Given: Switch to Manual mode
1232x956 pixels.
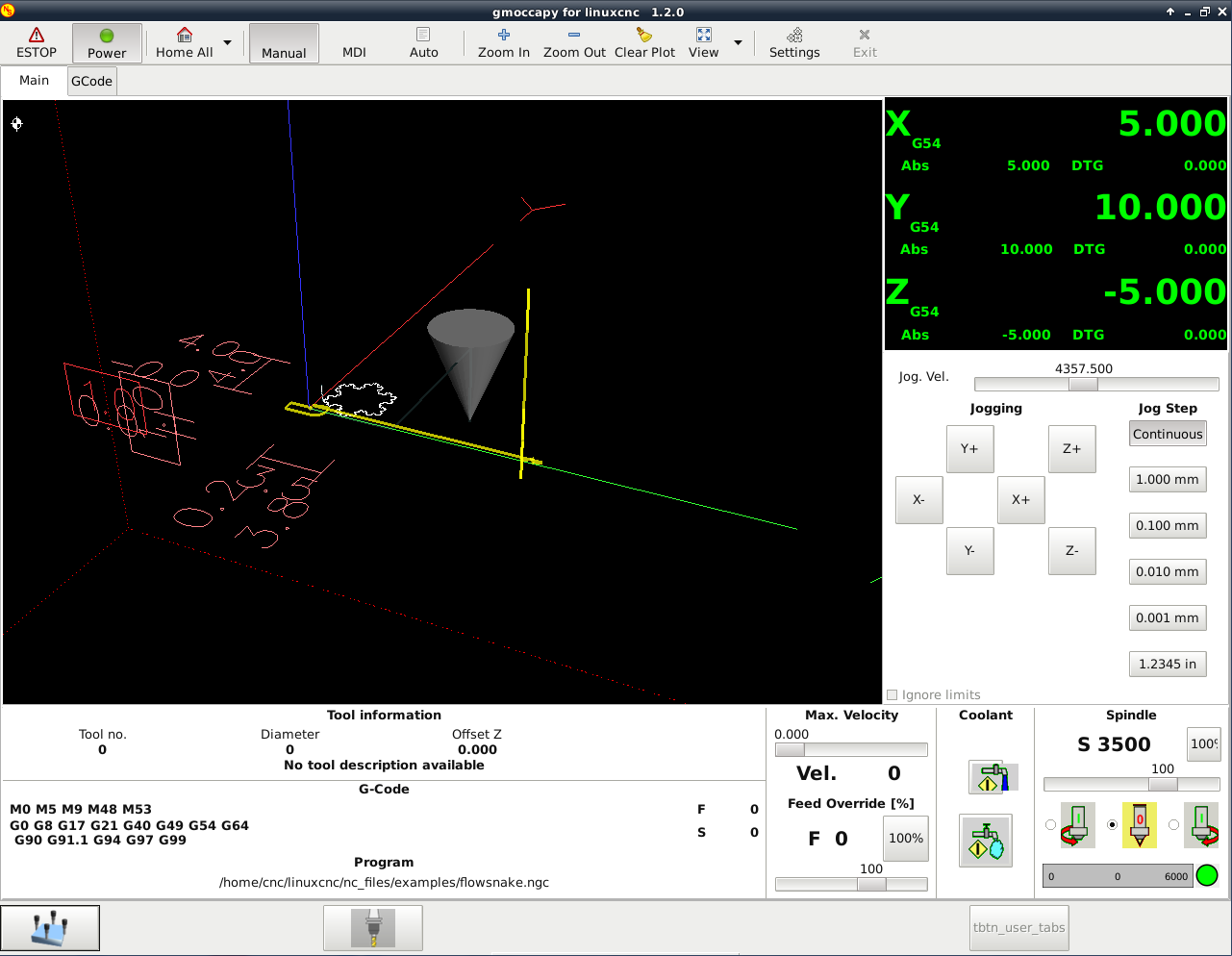Looking at the screenshot, I should pyautogui.click(x=284, y=43).
